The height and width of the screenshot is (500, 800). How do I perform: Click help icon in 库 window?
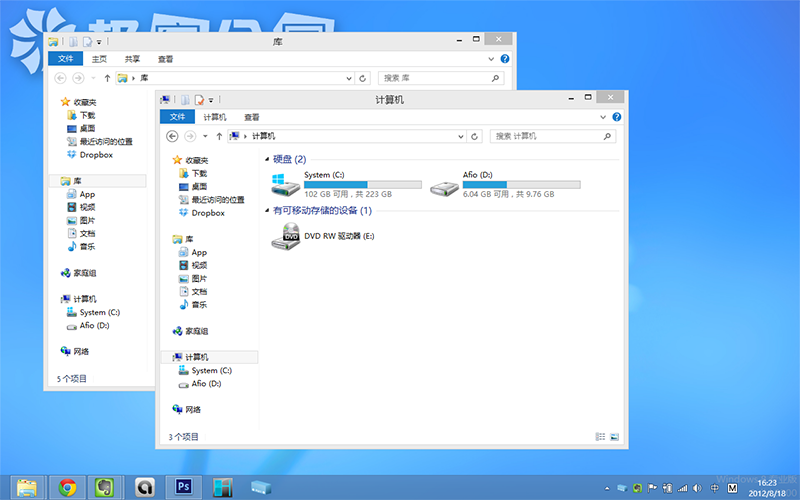click(x=505, y=59)
